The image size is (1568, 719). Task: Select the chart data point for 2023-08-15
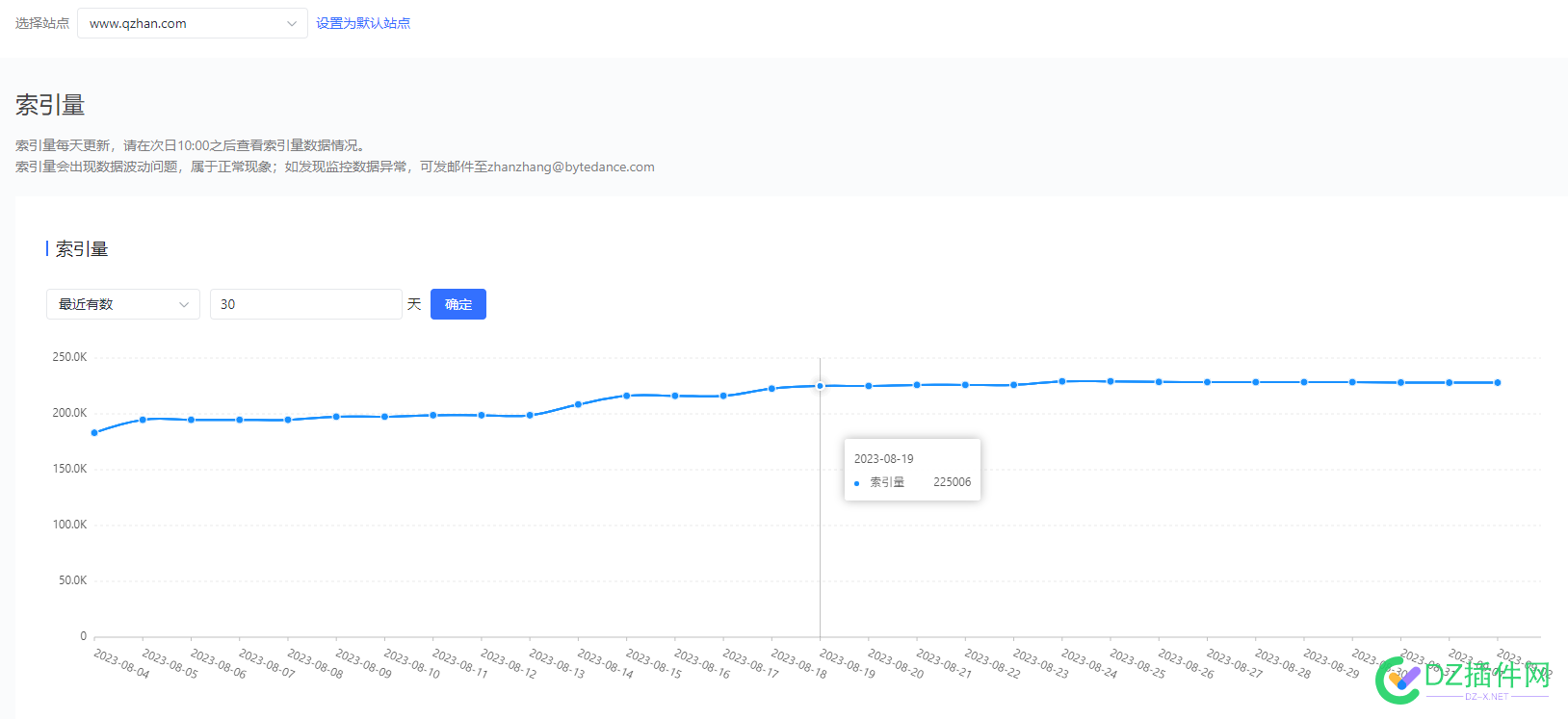[x=626, y=396]
